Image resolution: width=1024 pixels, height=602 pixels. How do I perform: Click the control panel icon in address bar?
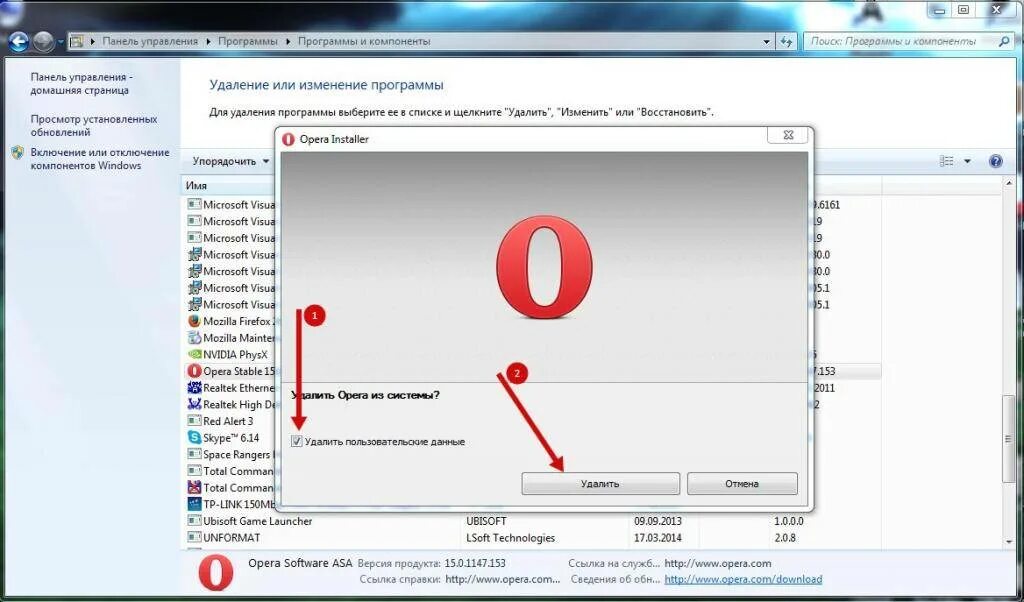point(76,41)
